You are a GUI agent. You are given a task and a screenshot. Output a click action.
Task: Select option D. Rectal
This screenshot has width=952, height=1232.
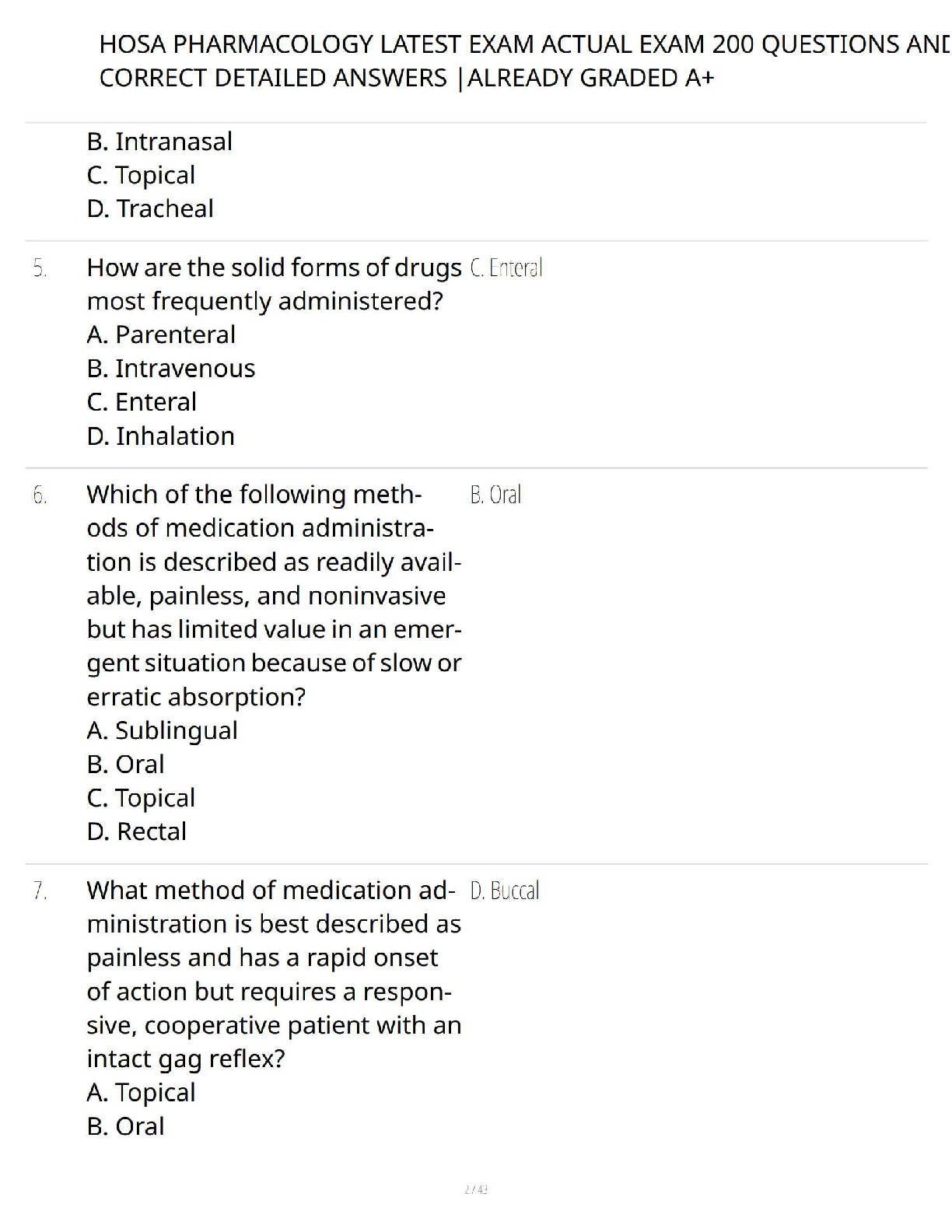tap(137, 831)
